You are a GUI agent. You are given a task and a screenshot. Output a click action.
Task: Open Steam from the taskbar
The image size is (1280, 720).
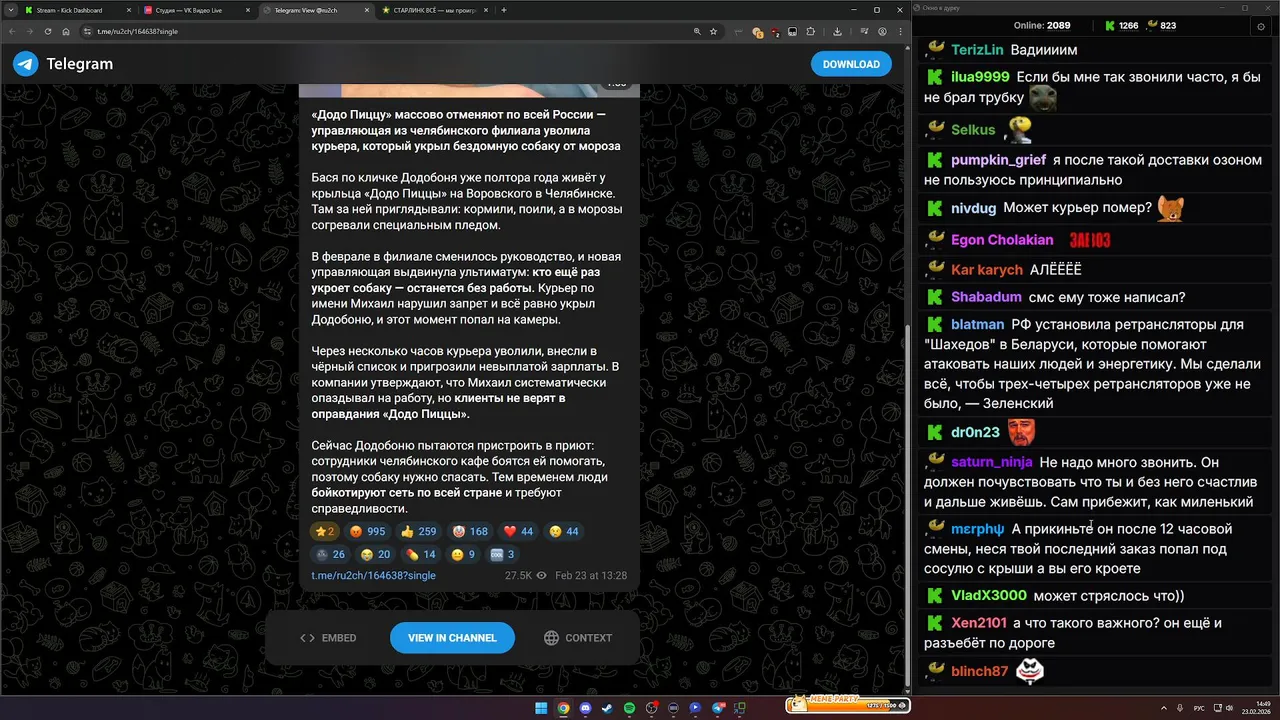[x=607, y=708]
